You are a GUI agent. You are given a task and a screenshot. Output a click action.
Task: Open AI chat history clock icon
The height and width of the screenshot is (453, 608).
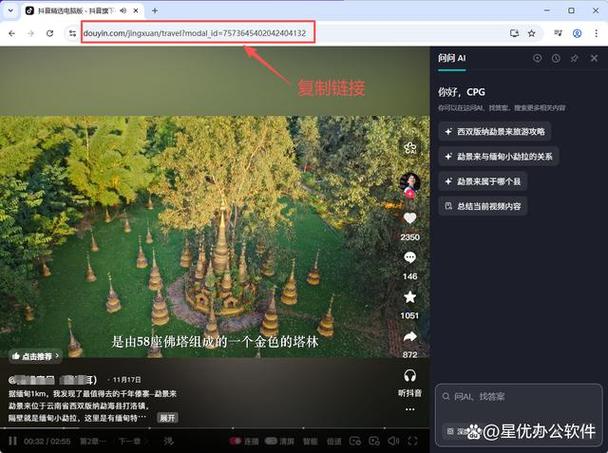[556, 59]
